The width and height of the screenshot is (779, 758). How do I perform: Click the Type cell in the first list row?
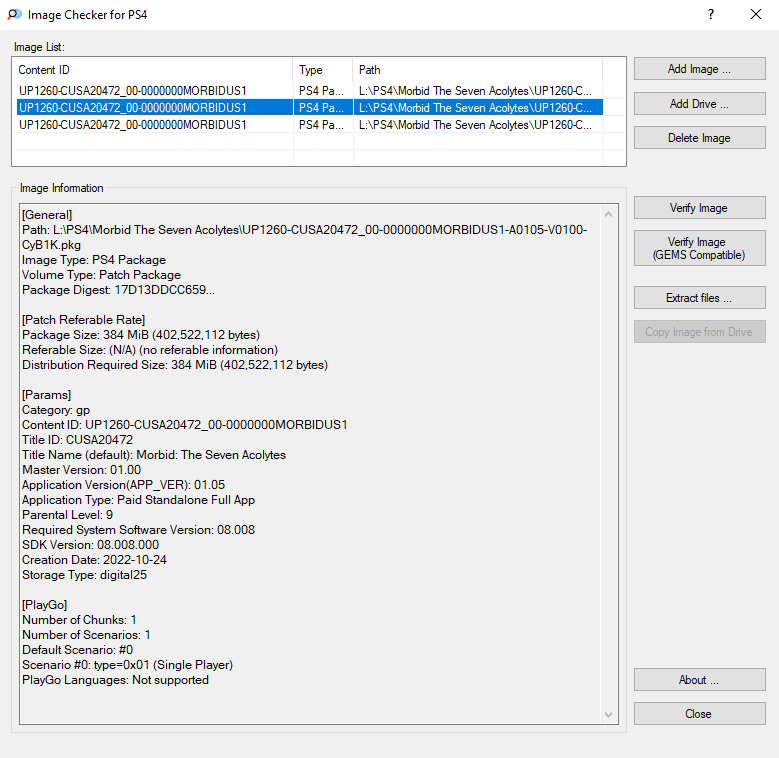coord(323,90)
